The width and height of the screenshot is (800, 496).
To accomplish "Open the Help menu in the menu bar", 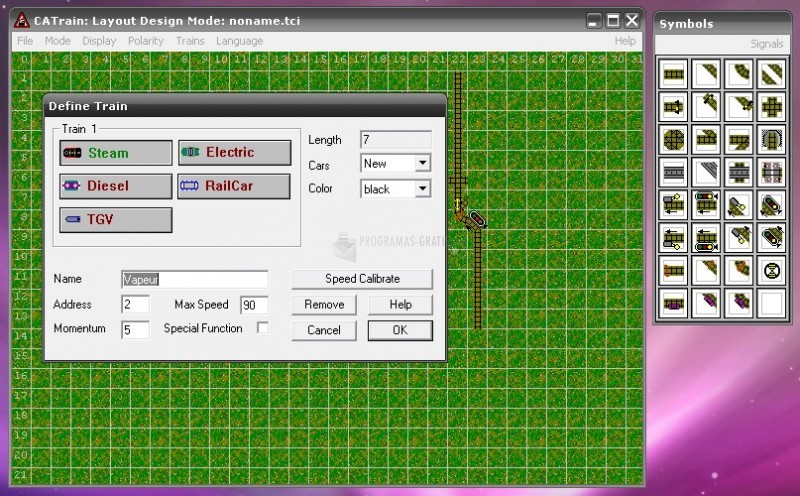I will tap(625, 41).
